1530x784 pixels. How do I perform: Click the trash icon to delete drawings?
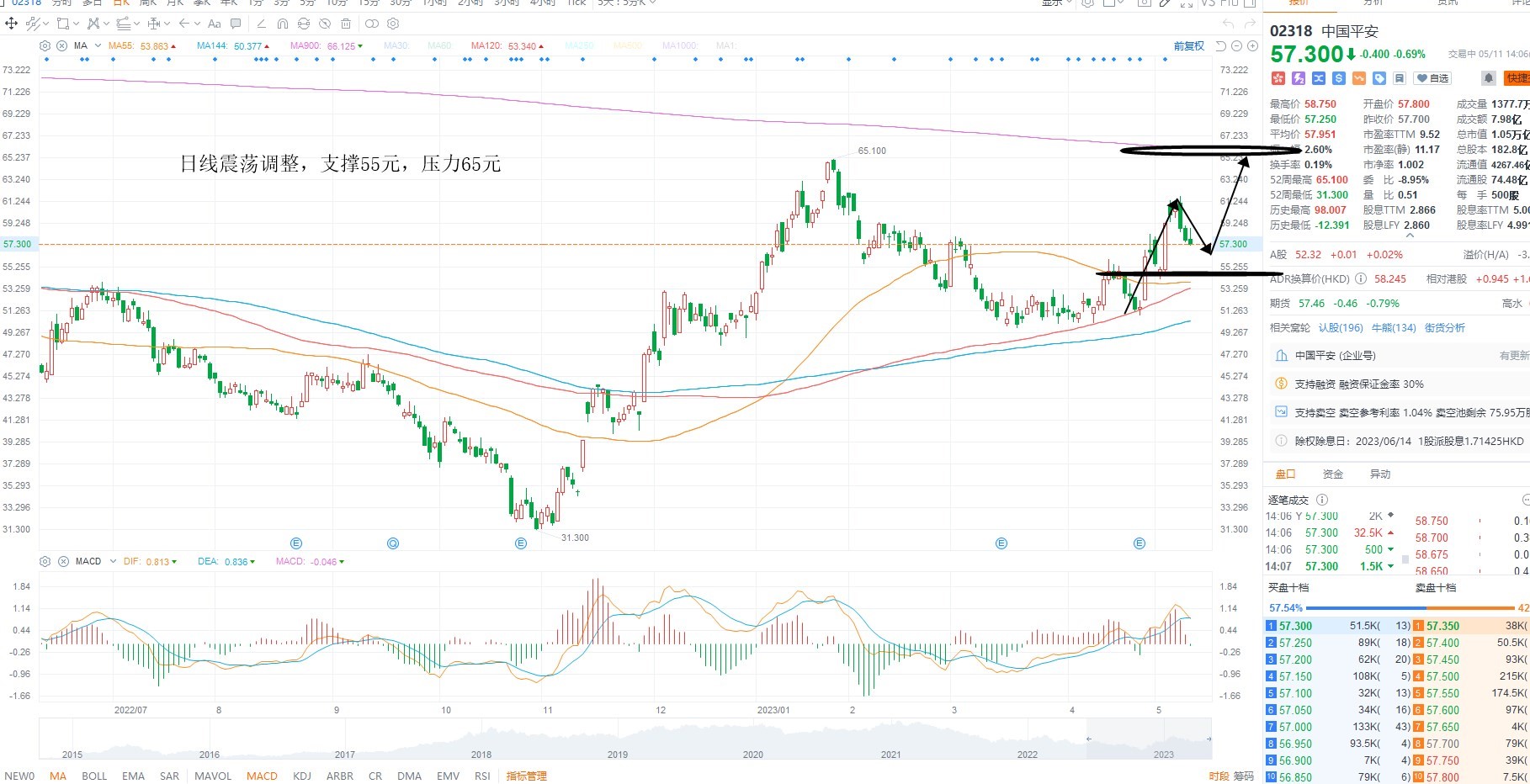point(346,24)
